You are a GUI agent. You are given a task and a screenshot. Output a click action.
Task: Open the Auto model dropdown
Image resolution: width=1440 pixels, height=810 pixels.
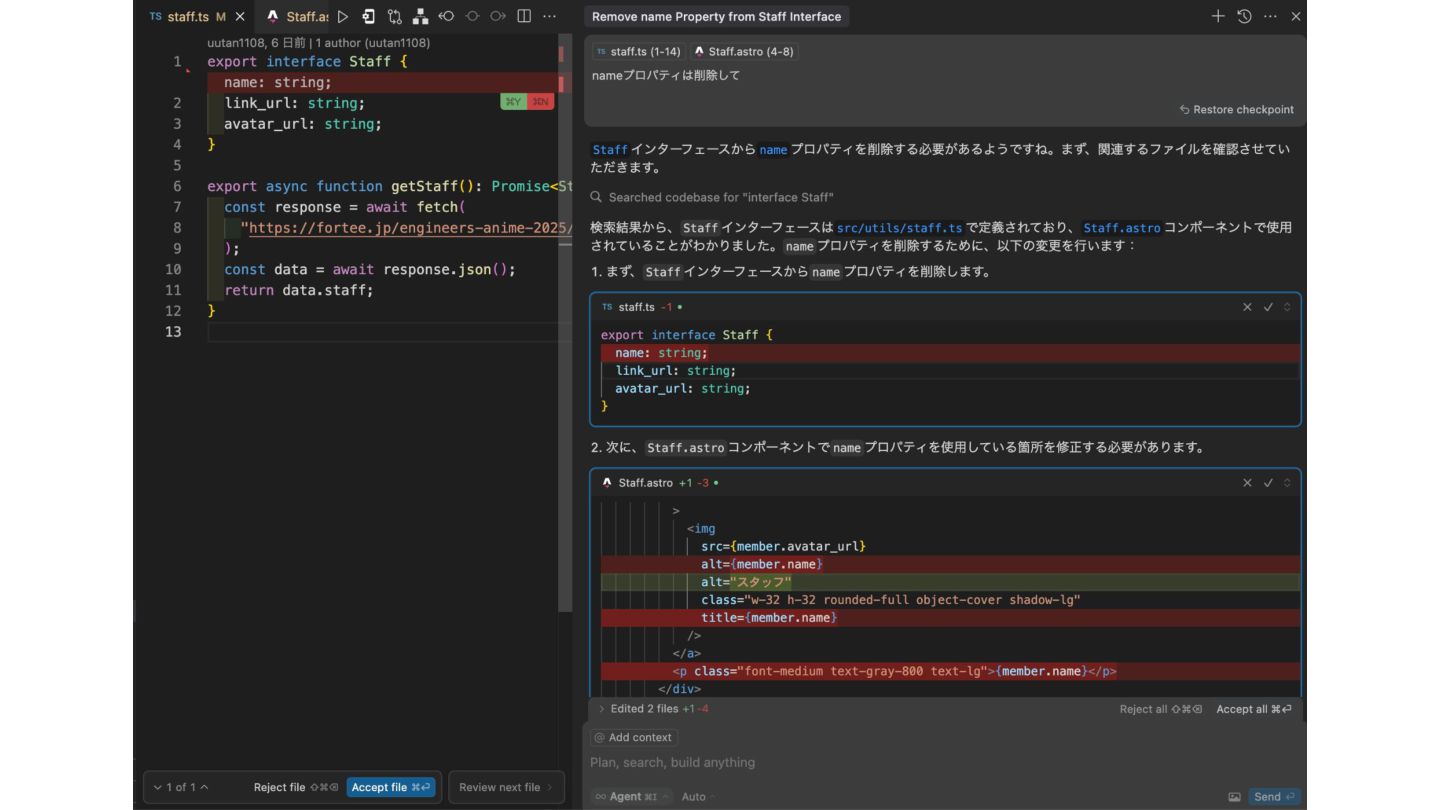coord(696,797)
